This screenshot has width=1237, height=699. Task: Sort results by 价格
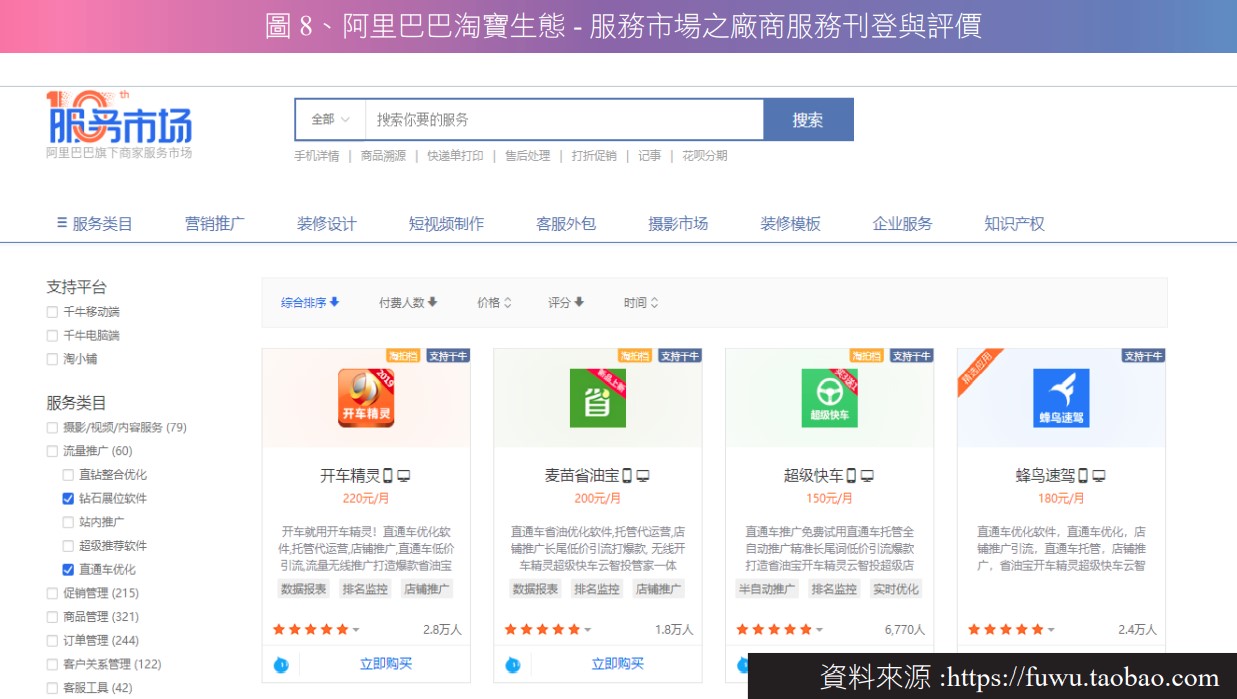point(494,302)
